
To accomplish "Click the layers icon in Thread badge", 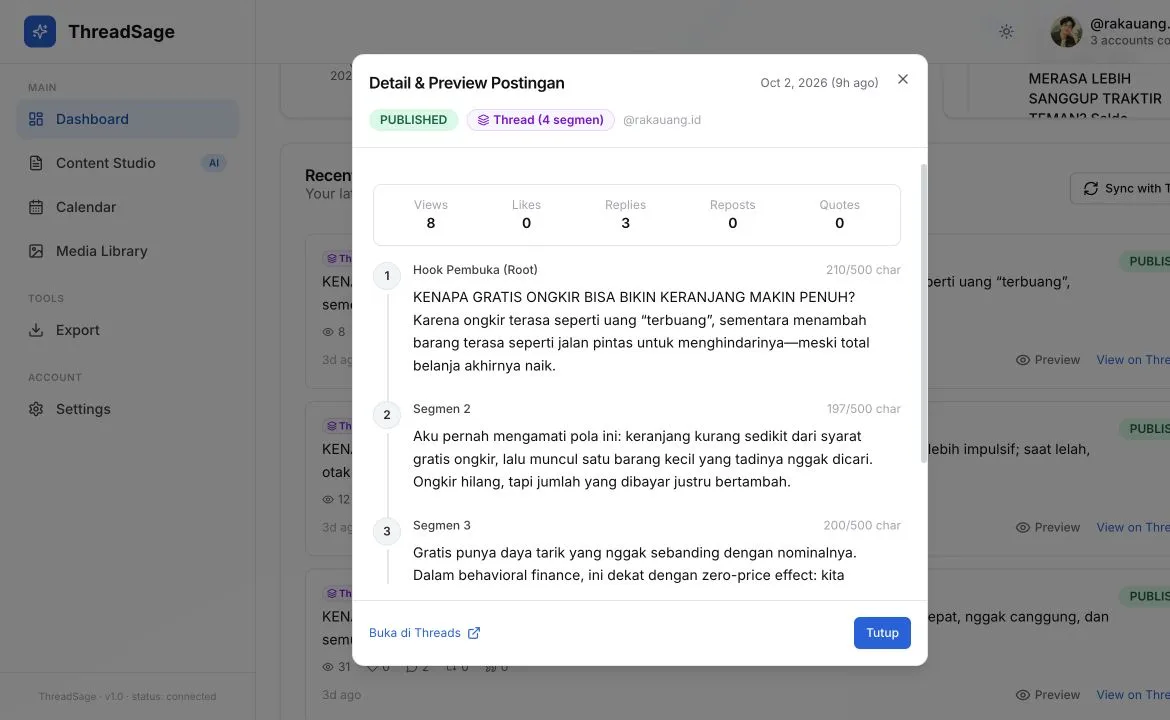I will click(483, 120).
